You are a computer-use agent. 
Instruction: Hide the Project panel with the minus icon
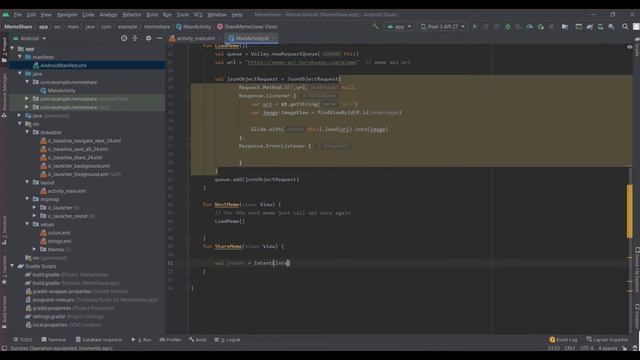160,38
